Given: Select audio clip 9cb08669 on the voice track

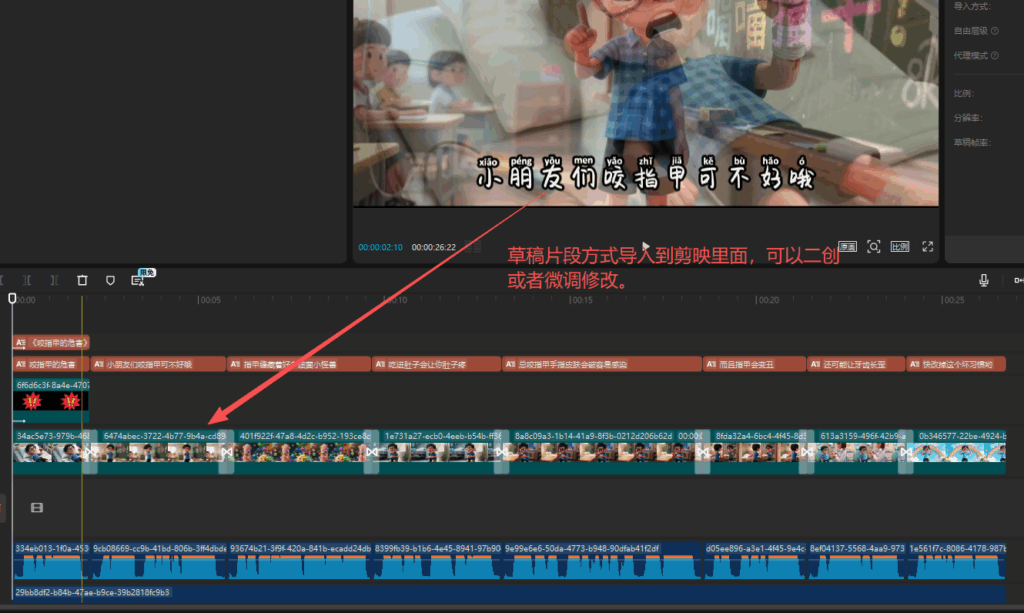Looking at the screenshot, I should 158,562.
